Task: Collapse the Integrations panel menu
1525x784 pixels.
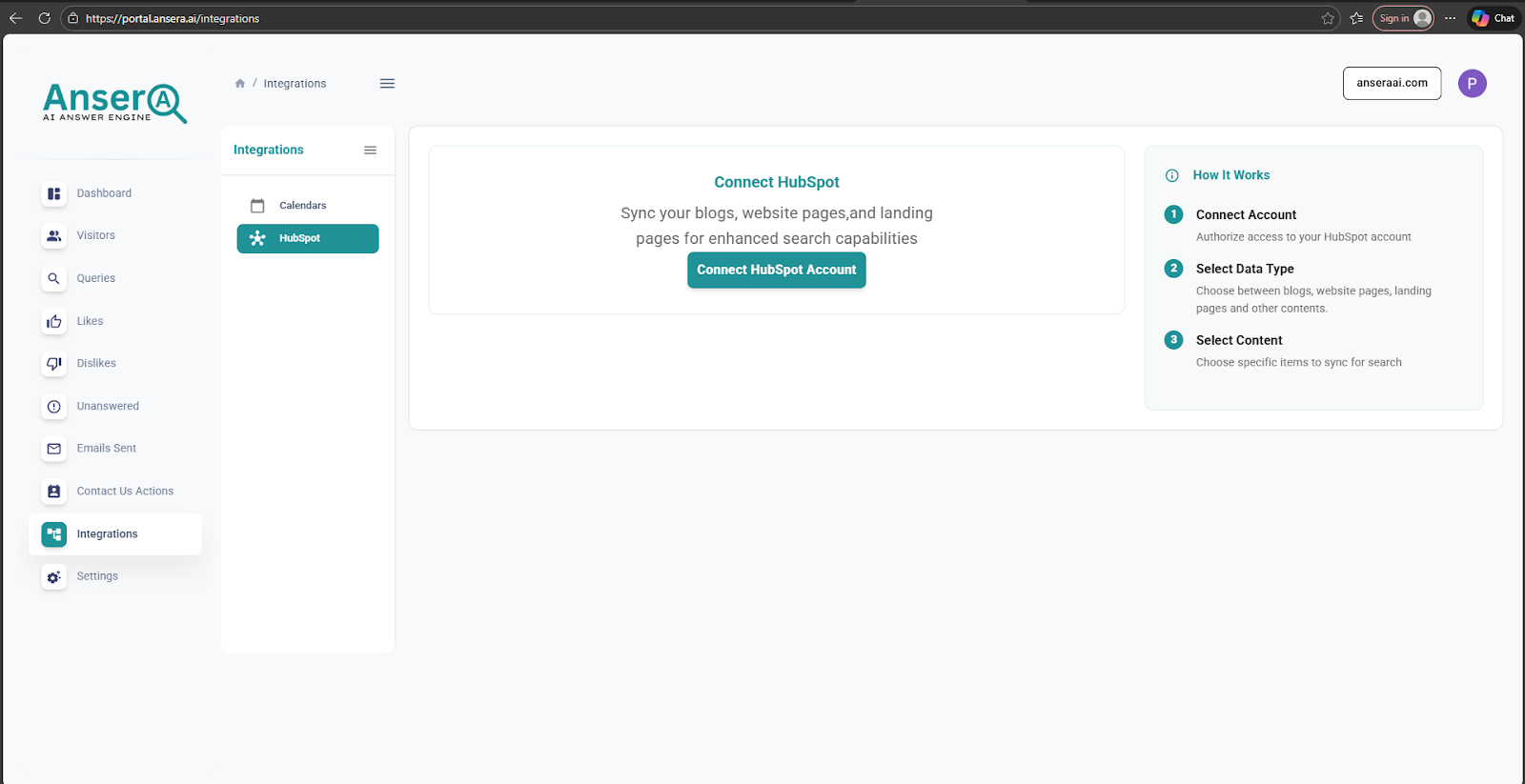Action: pyautogui.click(x=370, y=151)
